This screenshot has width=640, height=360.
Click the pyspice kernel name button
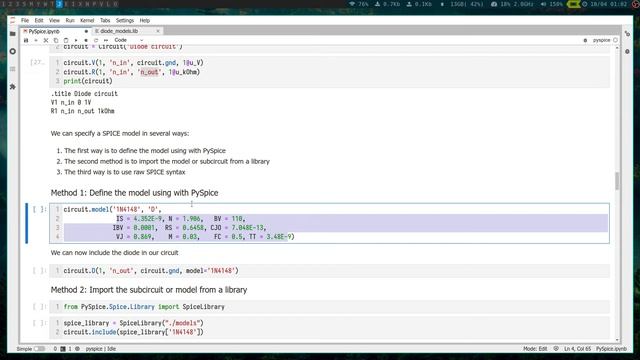click(x=601, y=40)
